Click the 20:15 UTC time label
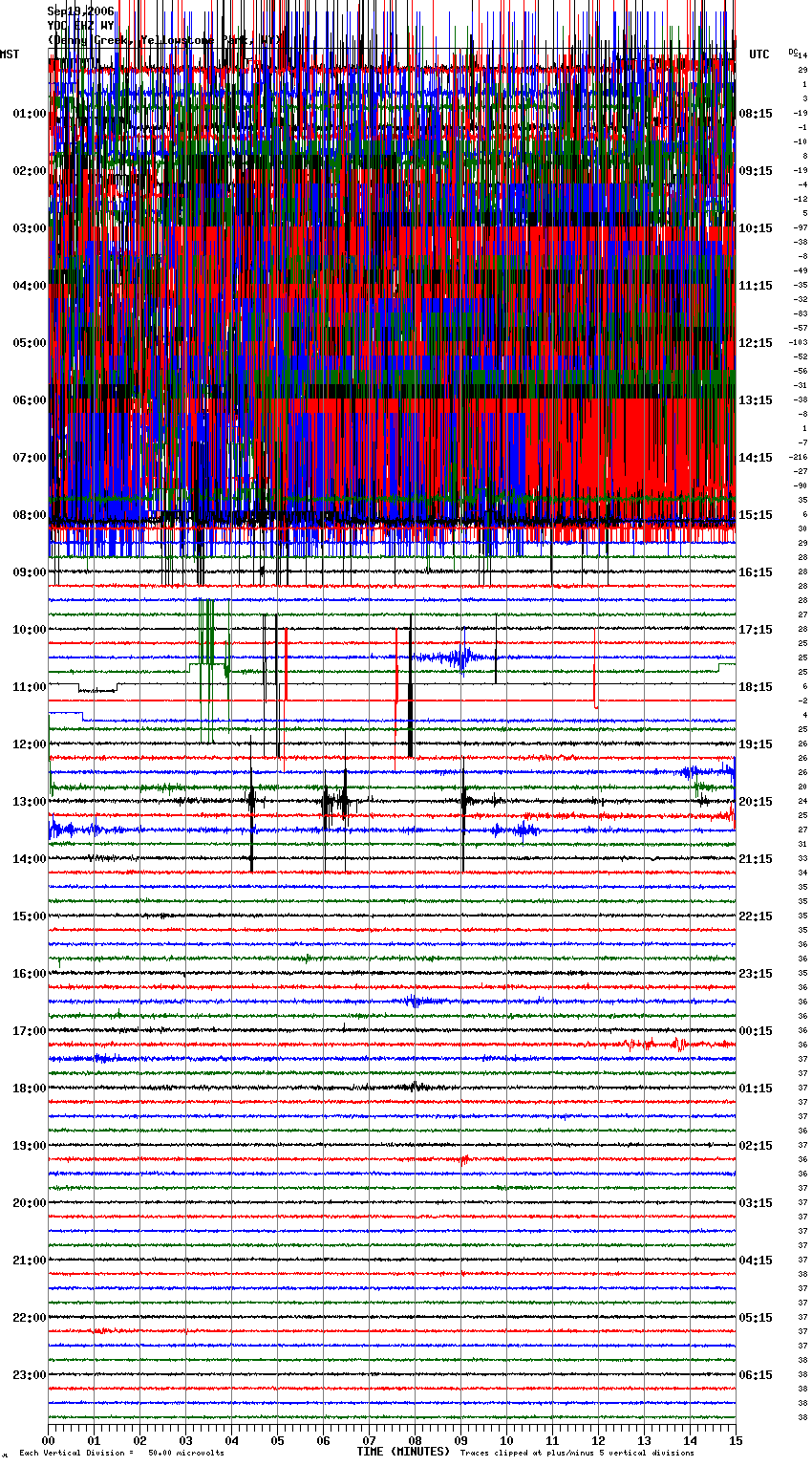The image size is (812, 1466). pyautogui.click(x=756, y=802)
